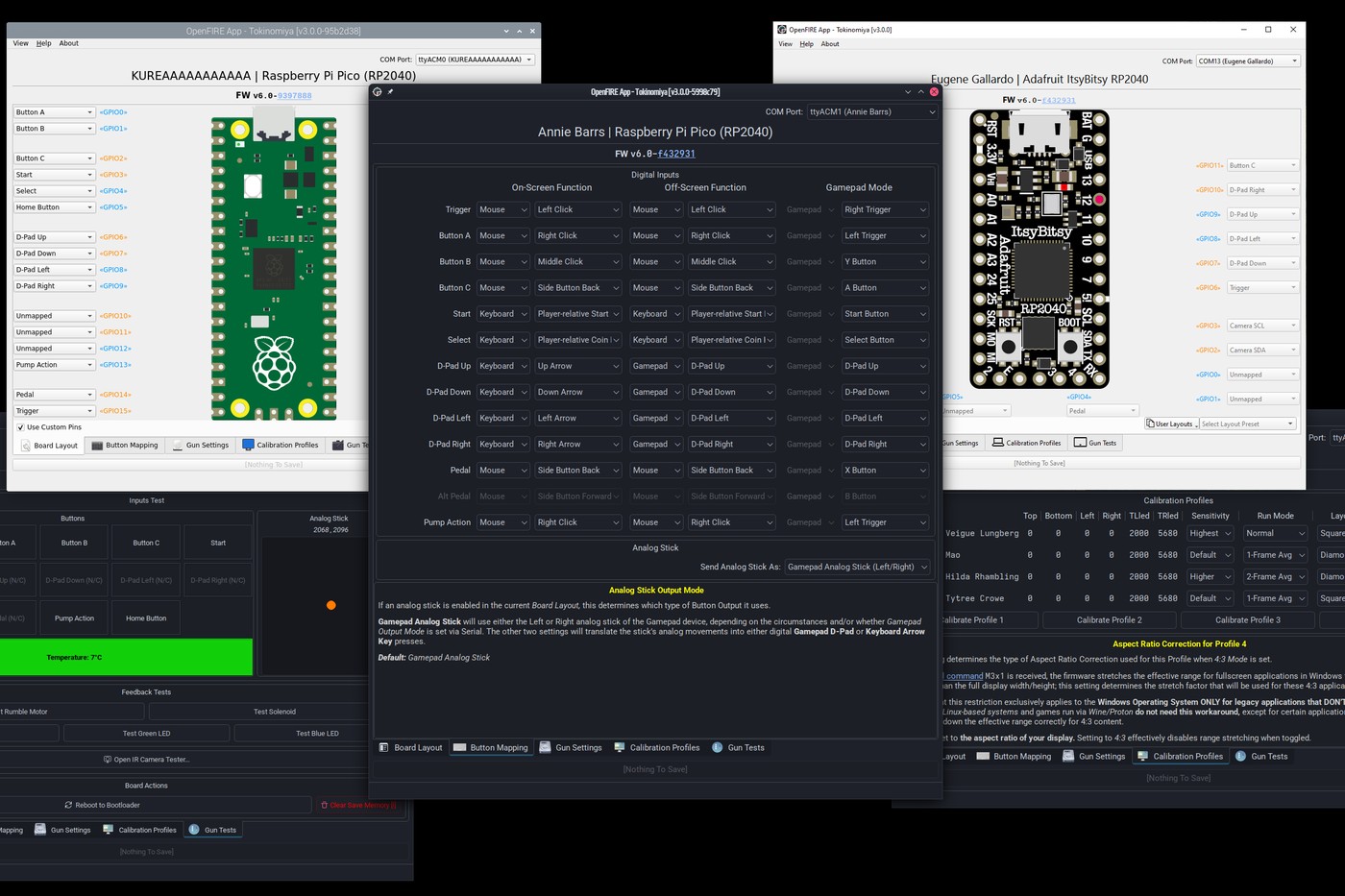Open COM Port dropdown in Annie Barrs window

[x=871, y=111]
